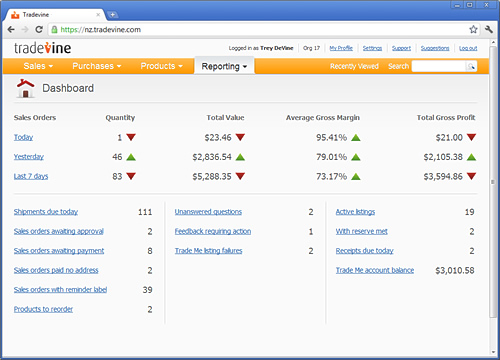Expand the Reporting menu
This screenshot has width=500, height=360.
pyautogui.click(x=224, y=66)
